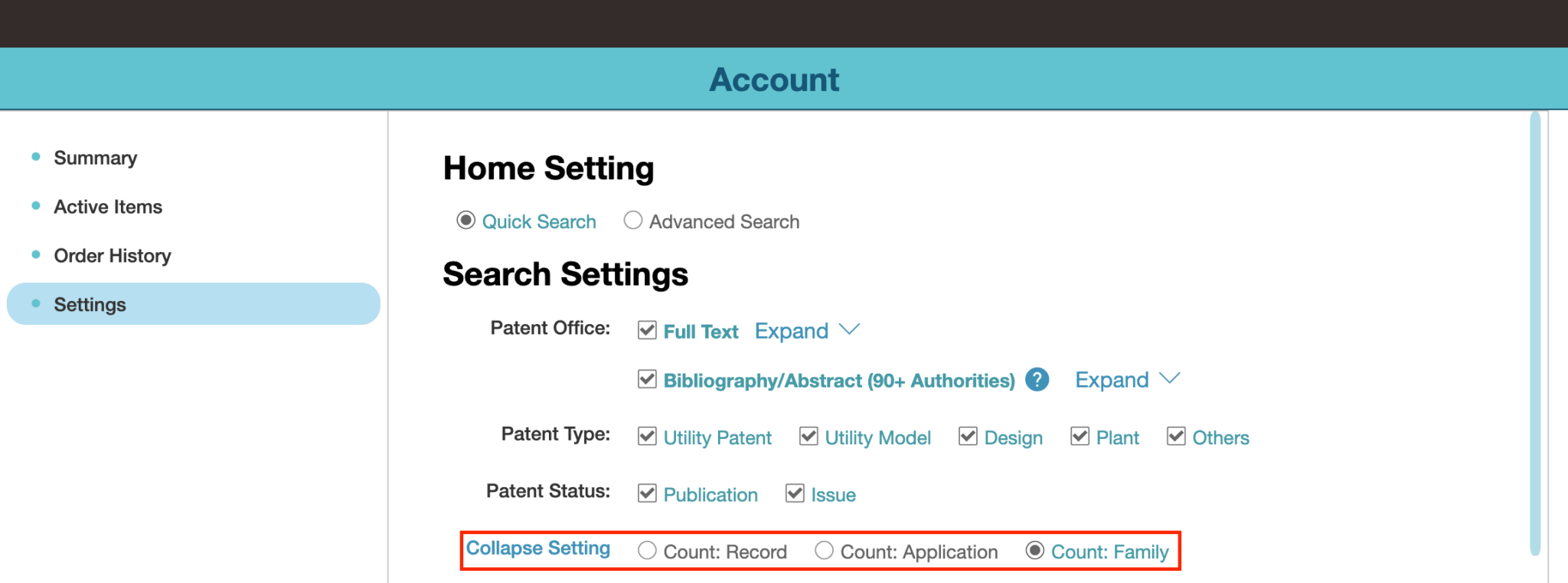This screenshot has height=583, width=1568.
Task: Choose Count: Application radio button
Action: (824, 551)
